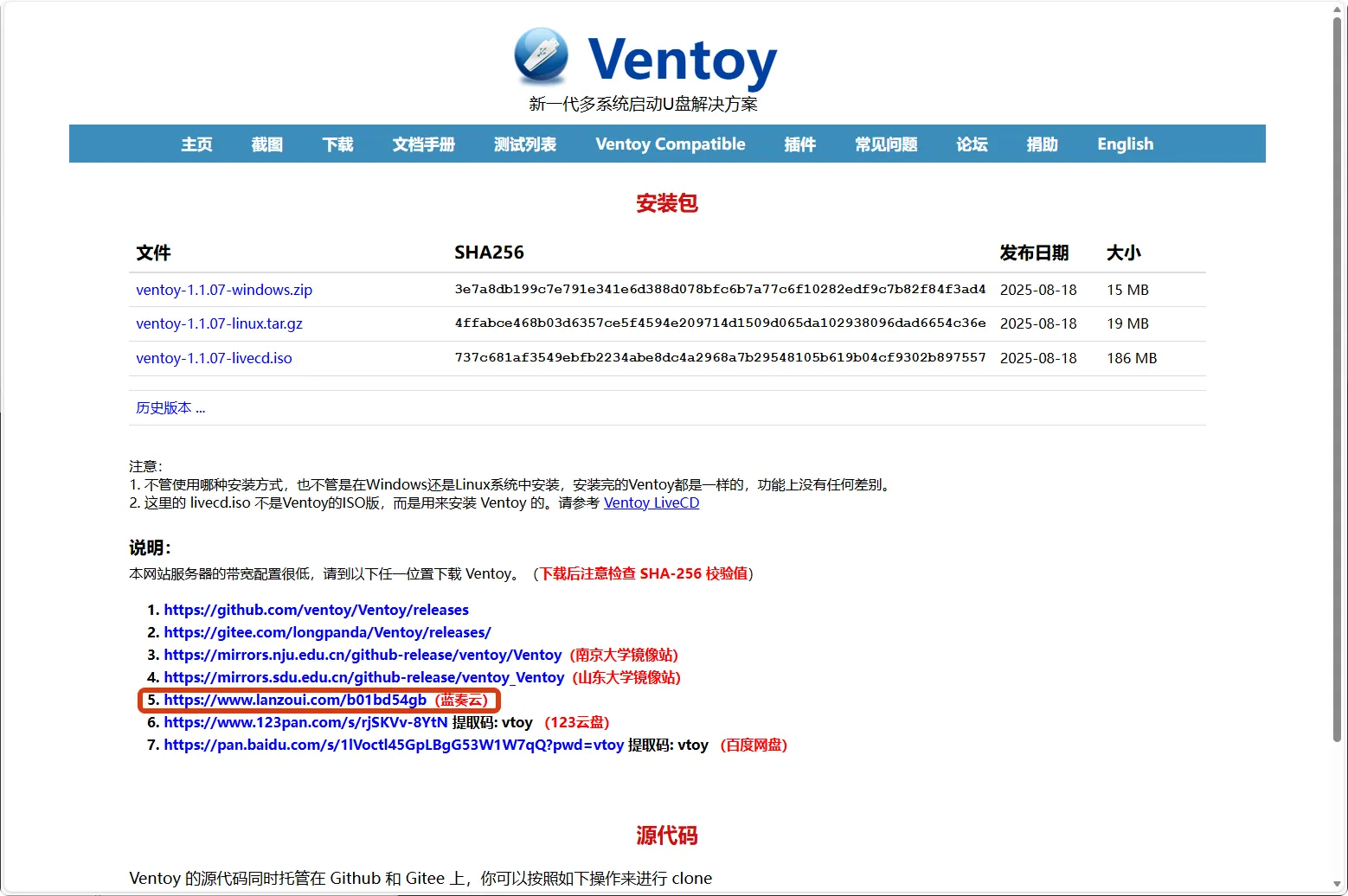
Task: Follow the Ventoy LiveCD reference link
Action: pyautogui.click(x=651, y=503)
